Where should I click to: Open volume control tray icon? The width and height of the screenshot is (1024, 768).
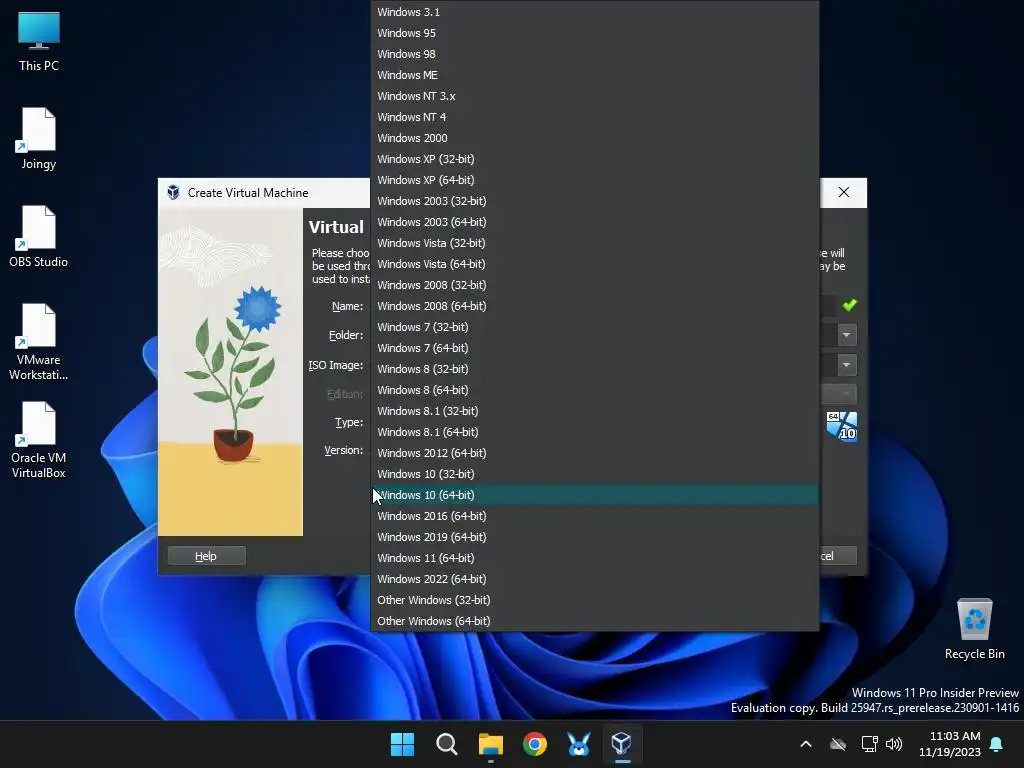tap(894, 744)
